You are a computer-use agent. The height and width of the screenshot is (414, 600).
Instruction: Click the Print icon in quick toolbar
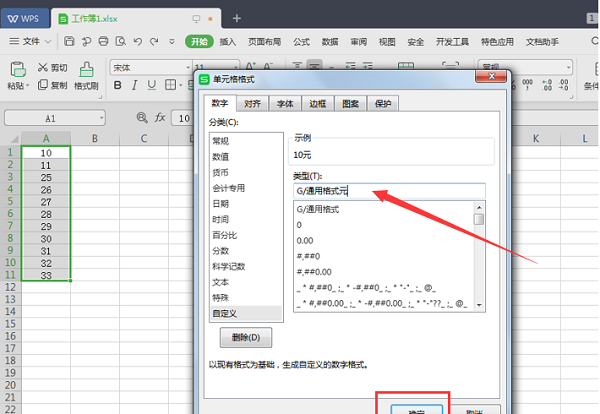[x=103, y=41]
